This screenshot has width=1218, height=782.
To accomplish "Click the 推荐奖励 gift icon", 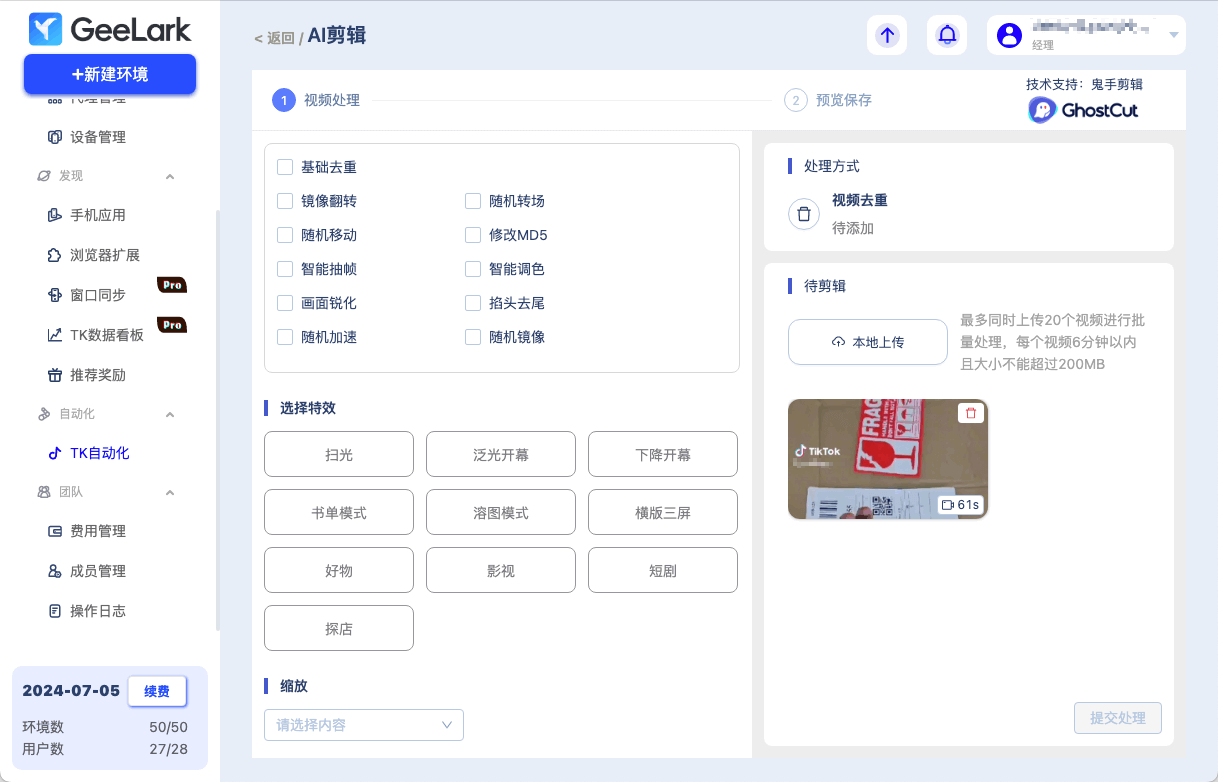I will pyautogui.click(x=55, y=375).
